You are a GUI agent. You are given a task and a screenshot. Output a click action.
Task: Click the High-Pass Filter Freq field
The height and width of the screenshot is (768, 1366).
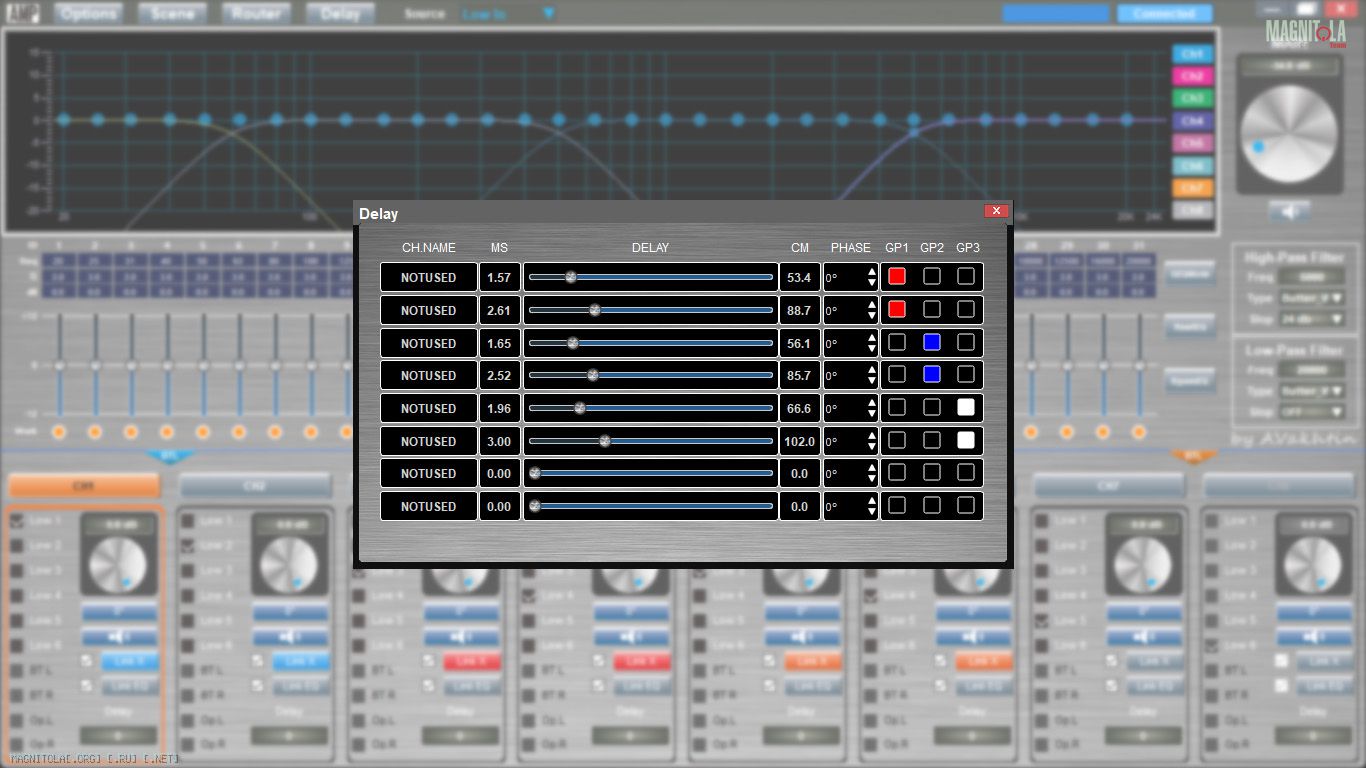click(x=1311, y=277)
